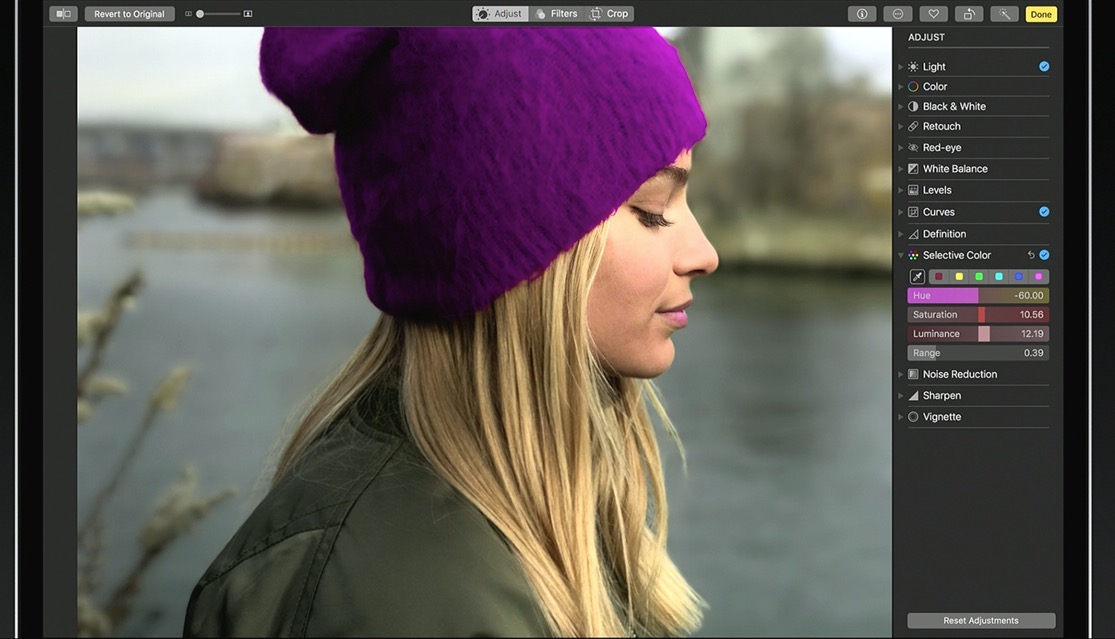The image size is (1115, 639).
Task: Expand the Curves section
Action: click(x=900, y=212)
